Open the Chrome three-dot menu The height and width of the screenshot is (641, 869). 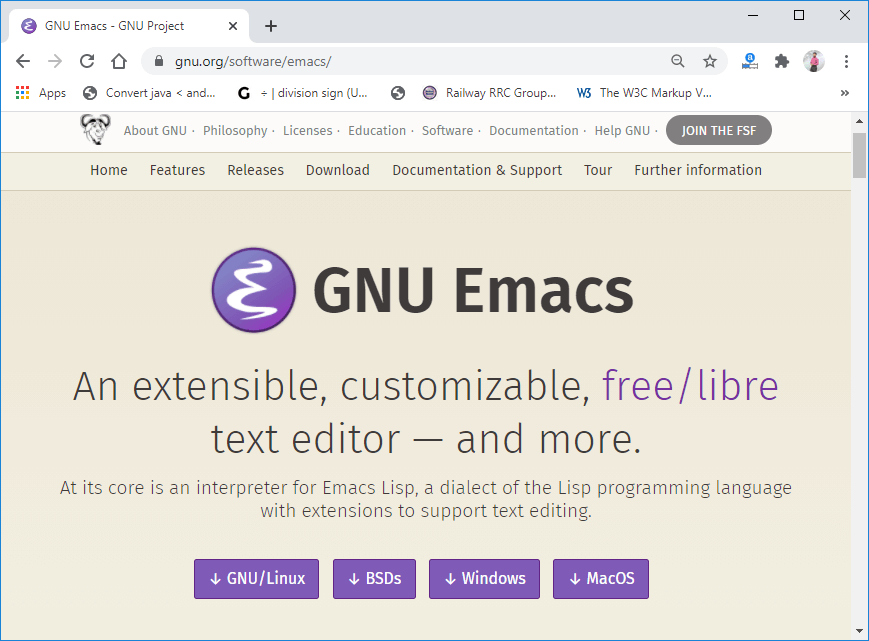[x=846, y=61]
